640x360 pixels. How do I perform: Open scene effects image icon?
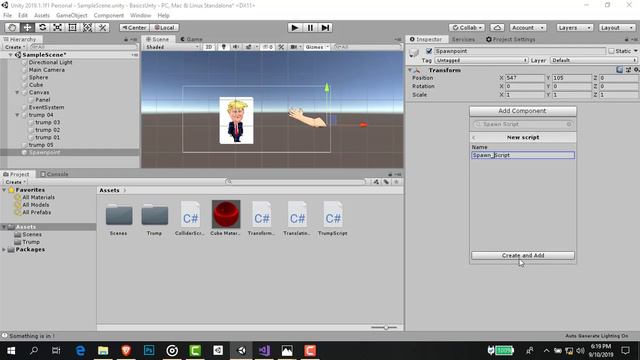tap(249, 47)
